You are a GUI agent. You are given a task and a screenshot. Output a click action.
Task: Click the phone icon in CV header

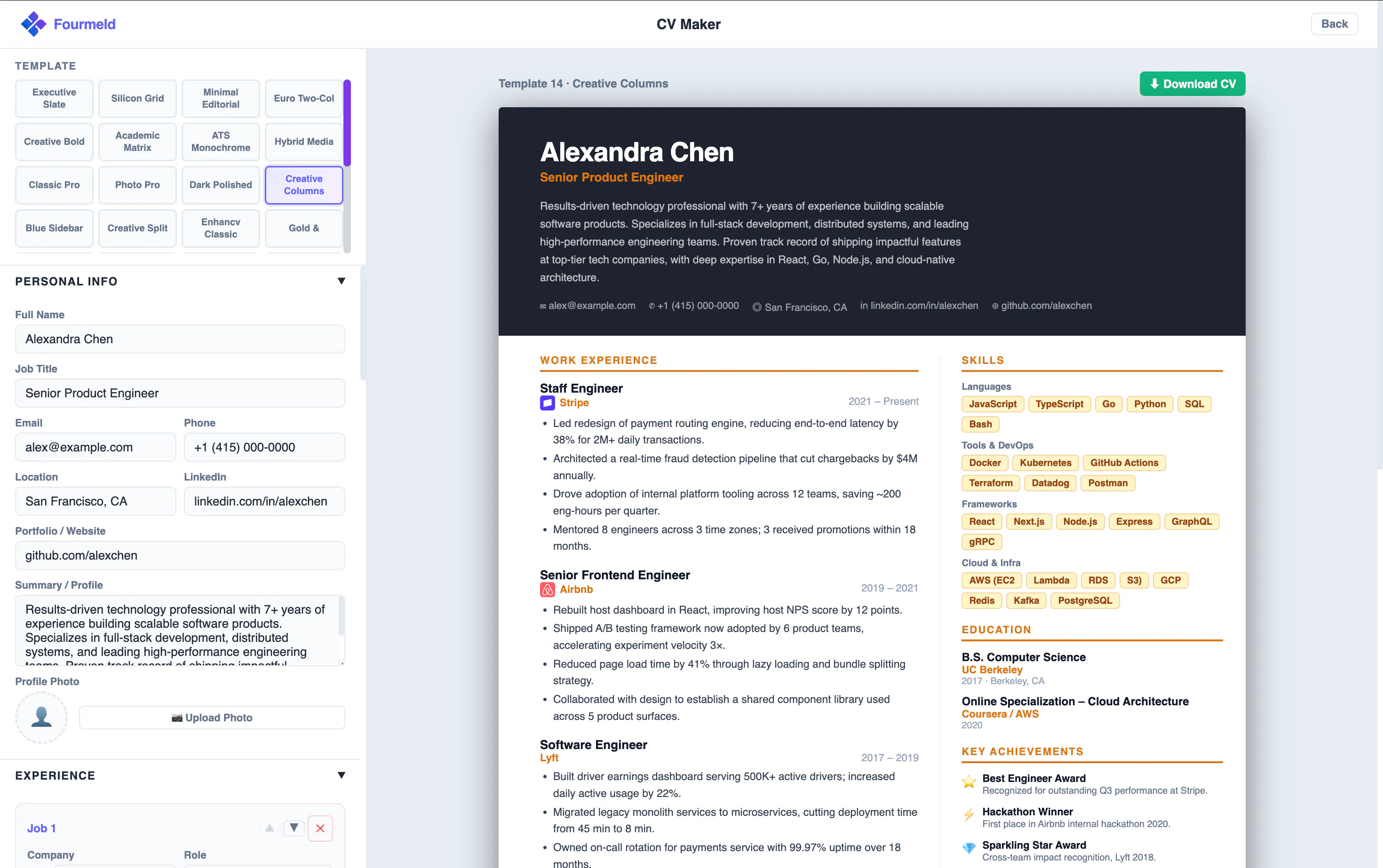pyautogui.click(x=652, y=306)
